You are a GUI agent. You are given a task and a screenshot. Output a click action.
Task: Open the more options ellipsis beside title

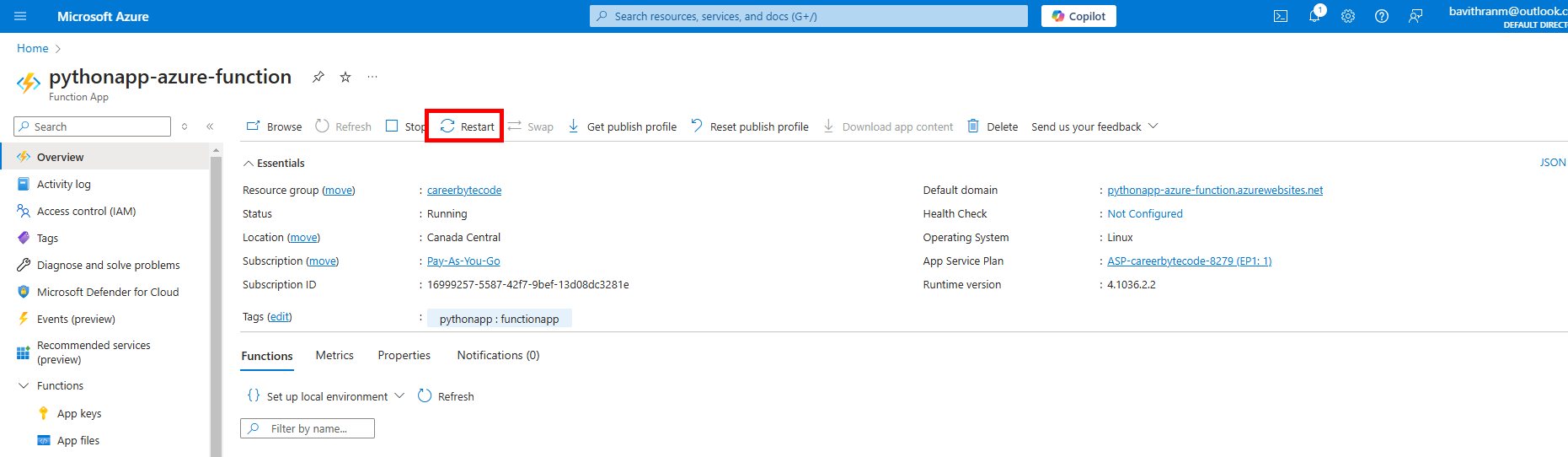(372, 77)
